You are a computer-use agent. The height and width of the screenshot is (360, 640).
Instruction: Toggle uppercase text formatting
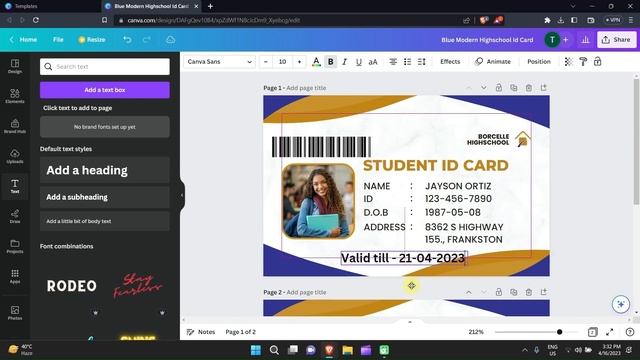pos(373,62)
